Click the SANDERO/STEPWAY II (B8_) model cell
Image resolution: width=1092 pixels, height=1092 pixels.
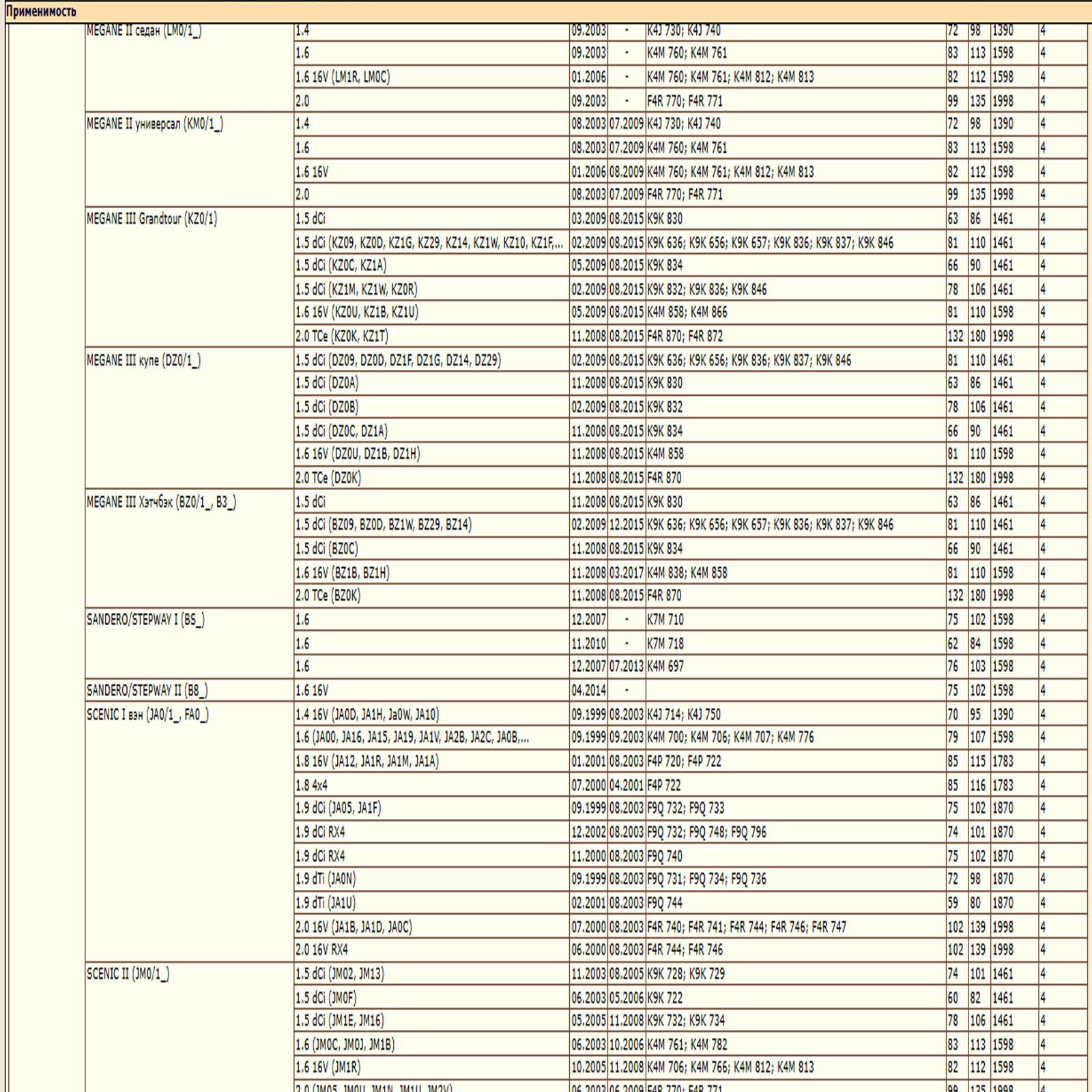pos(147,691)
